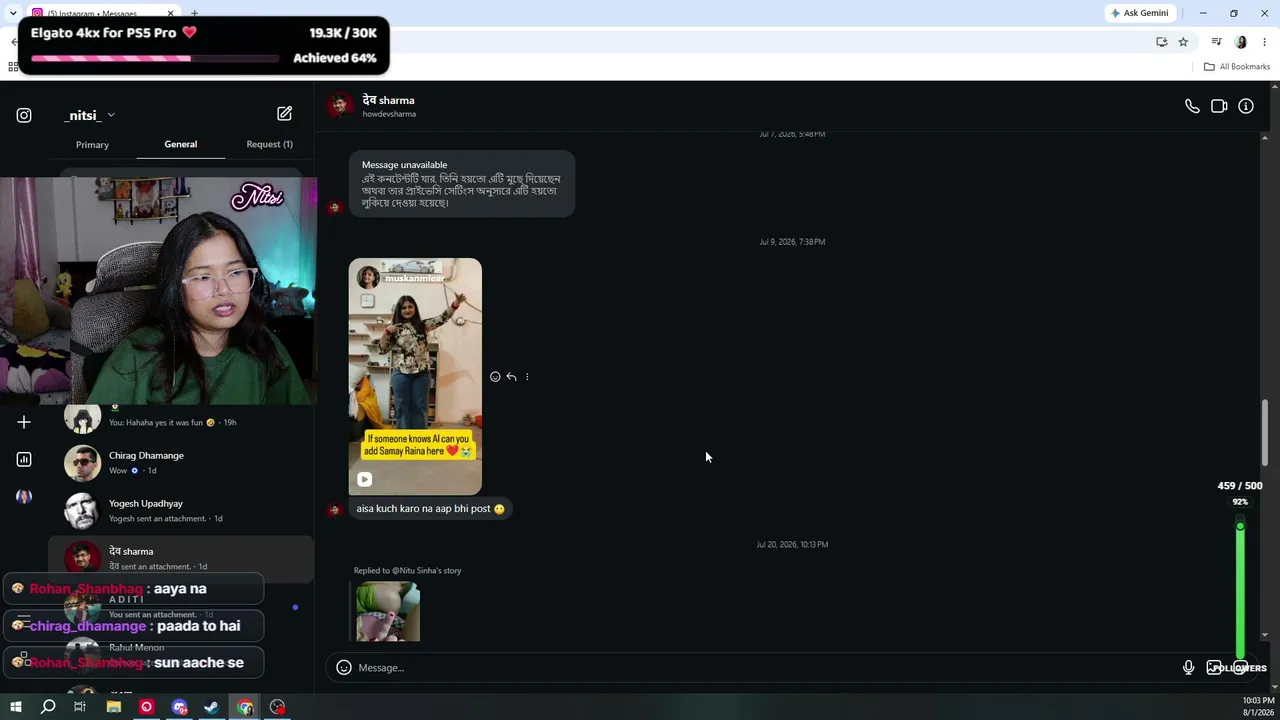Start a video call with देव sharma
The width and height of the screenshot is (1280, 720).
point(1219,106)
